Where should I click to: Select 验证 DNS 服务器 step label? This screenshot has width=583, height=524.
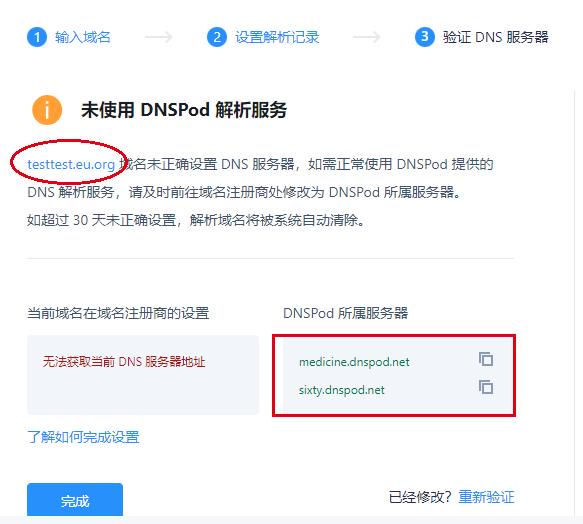pos(496,37)
